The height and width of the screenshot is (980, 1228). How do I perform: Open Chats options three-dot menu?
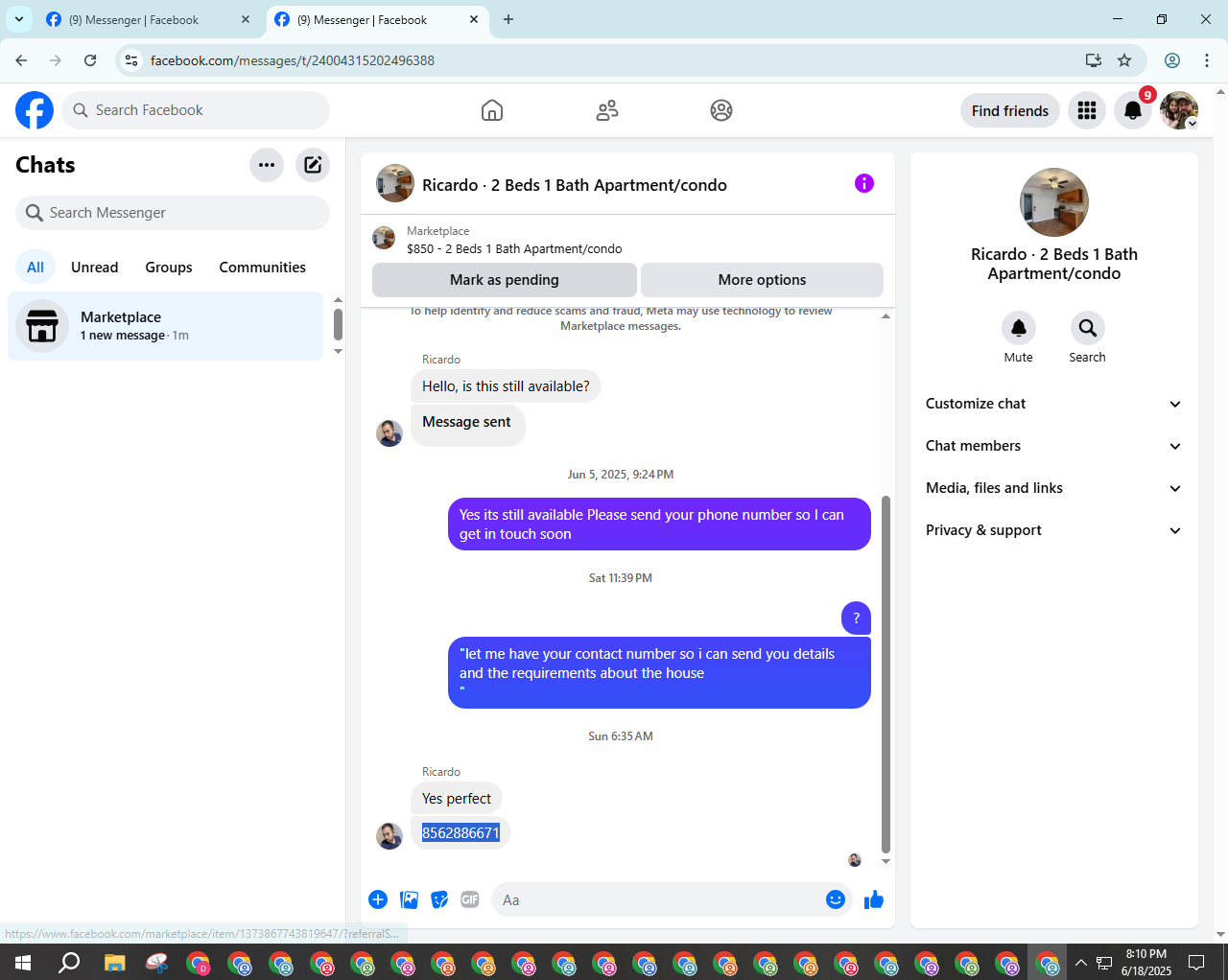point(267,165)
